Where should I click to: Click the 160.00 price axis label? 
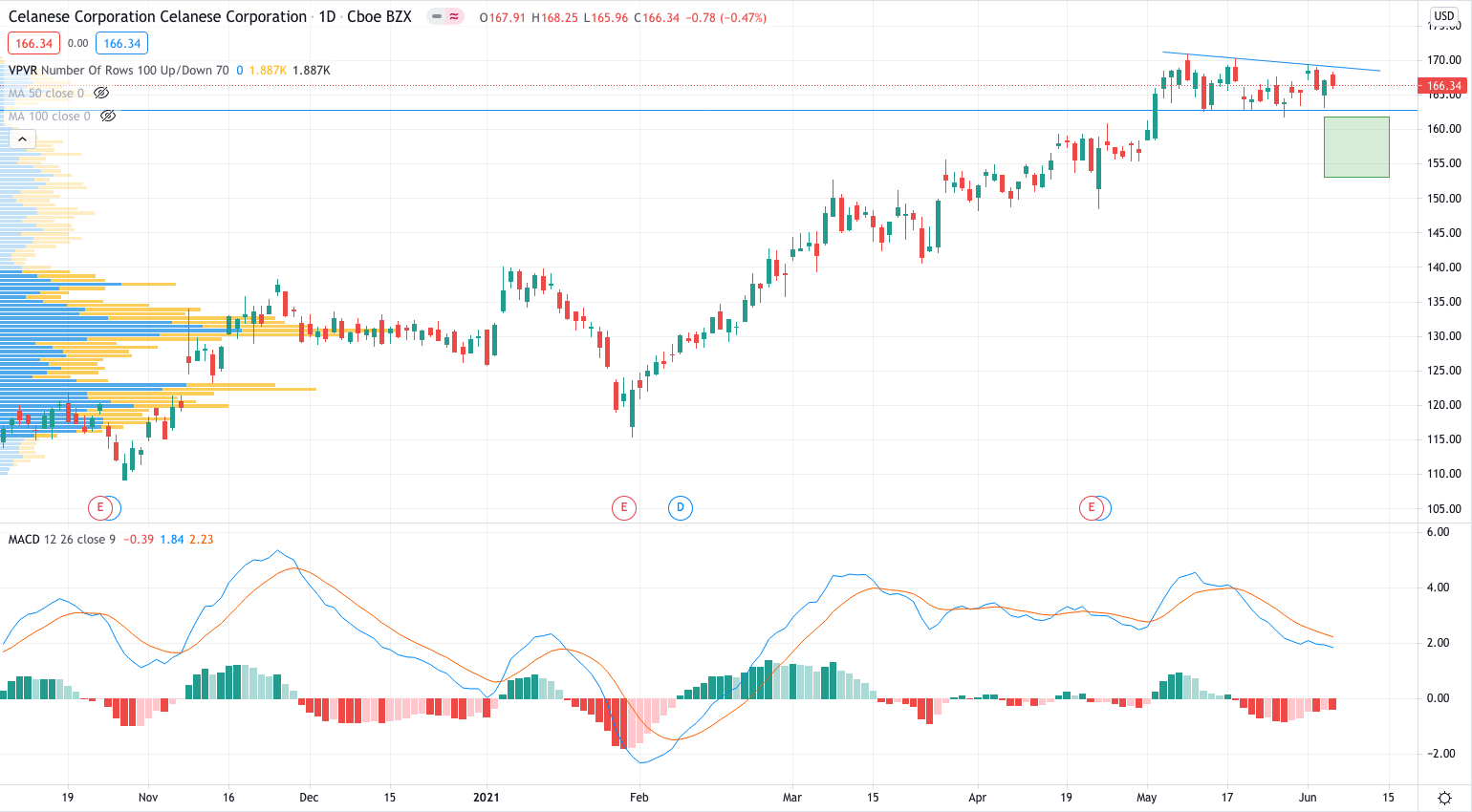1444,128
